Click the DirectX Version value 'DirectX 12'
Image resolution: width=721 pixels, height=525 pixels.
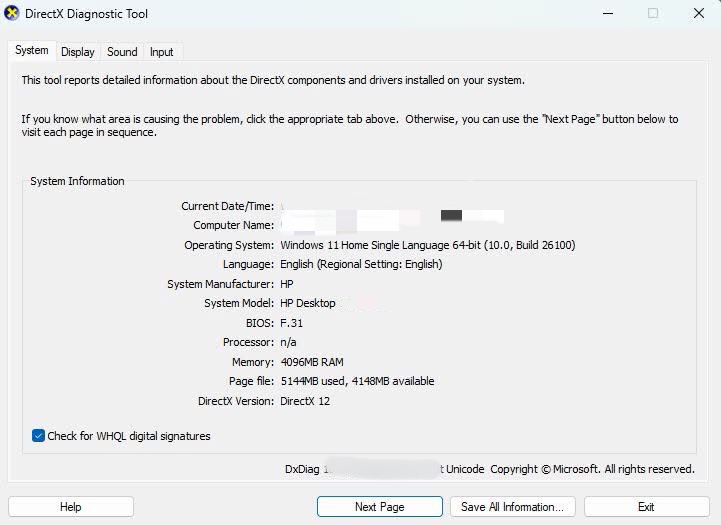pyautogui.click(x=305, y=401)
